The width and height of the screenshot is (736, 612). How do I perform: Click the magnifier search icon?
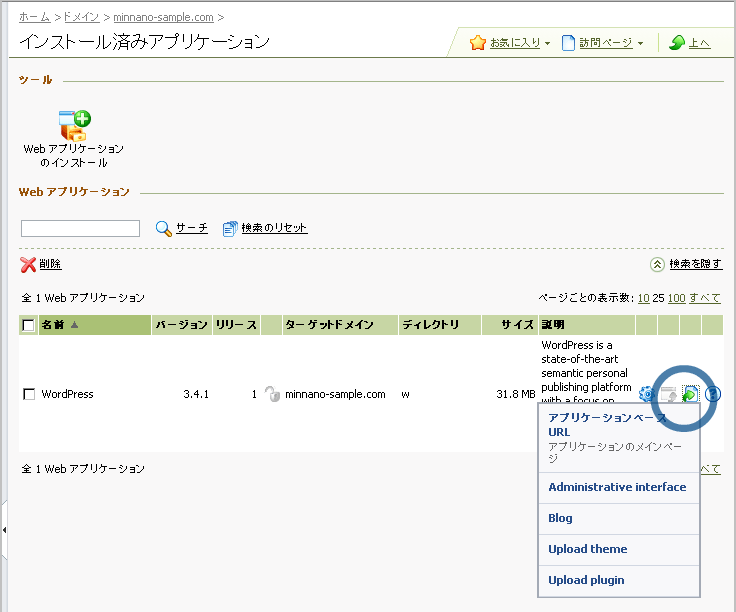163,229
